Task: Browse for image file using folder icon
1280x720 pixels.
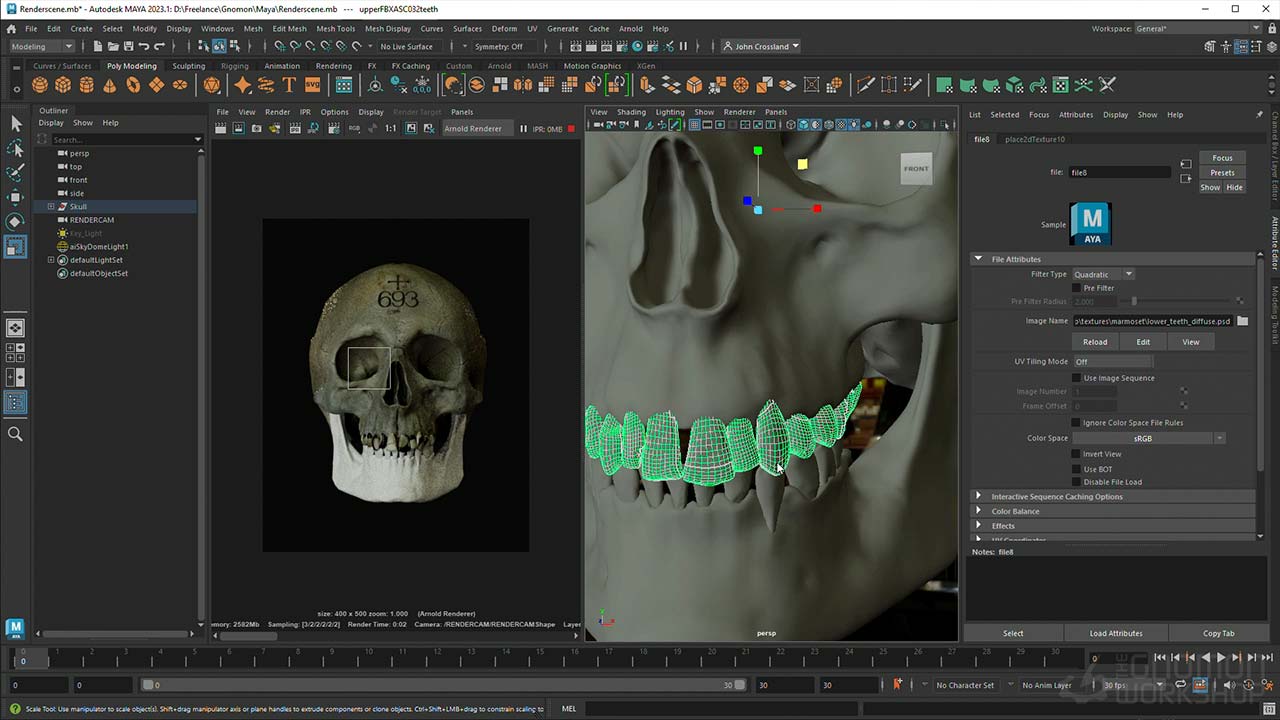Action: [1242, 321]
